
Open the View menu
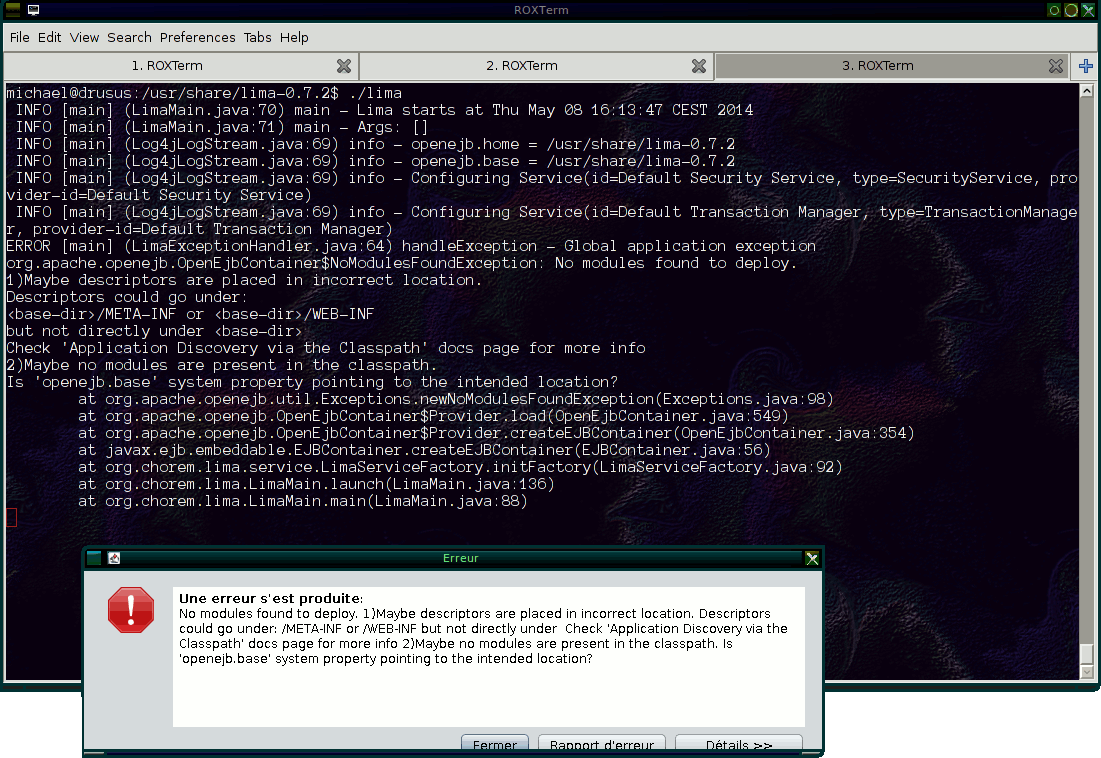click(84, 37)
